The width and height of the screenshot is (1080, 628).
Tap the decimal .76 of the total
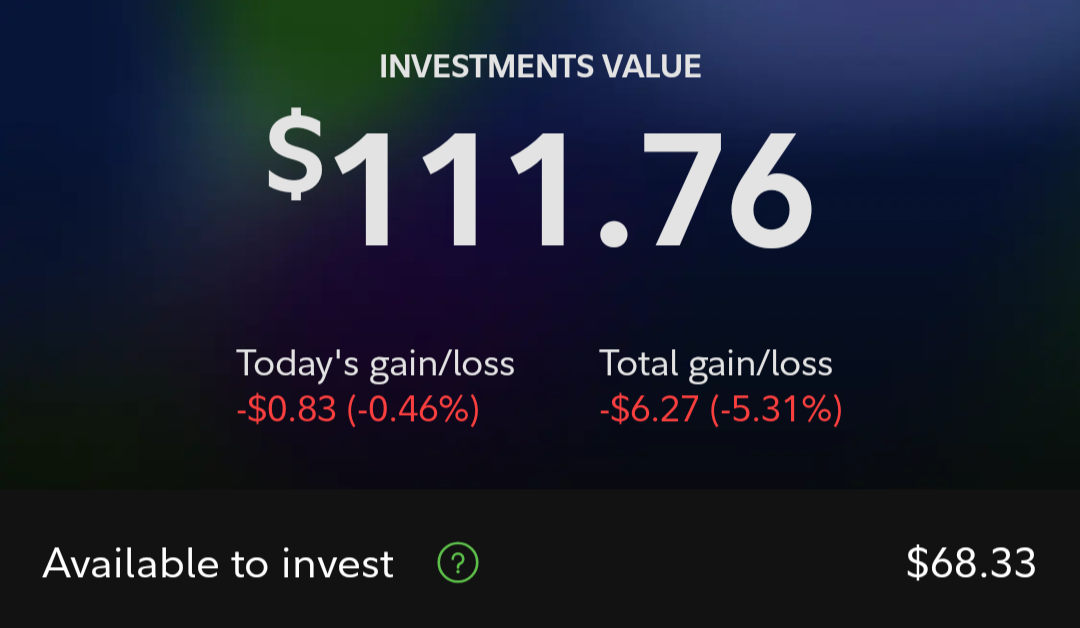click(705, 190)
